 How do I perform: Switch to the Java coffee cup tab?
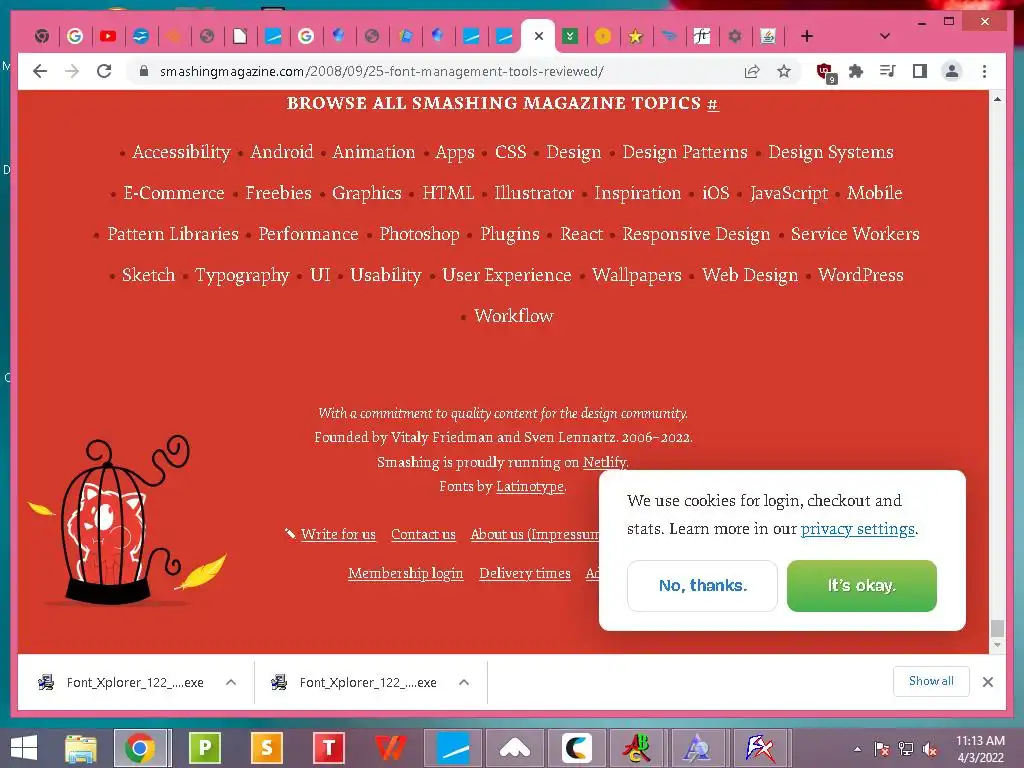click(x=768, y=36)
